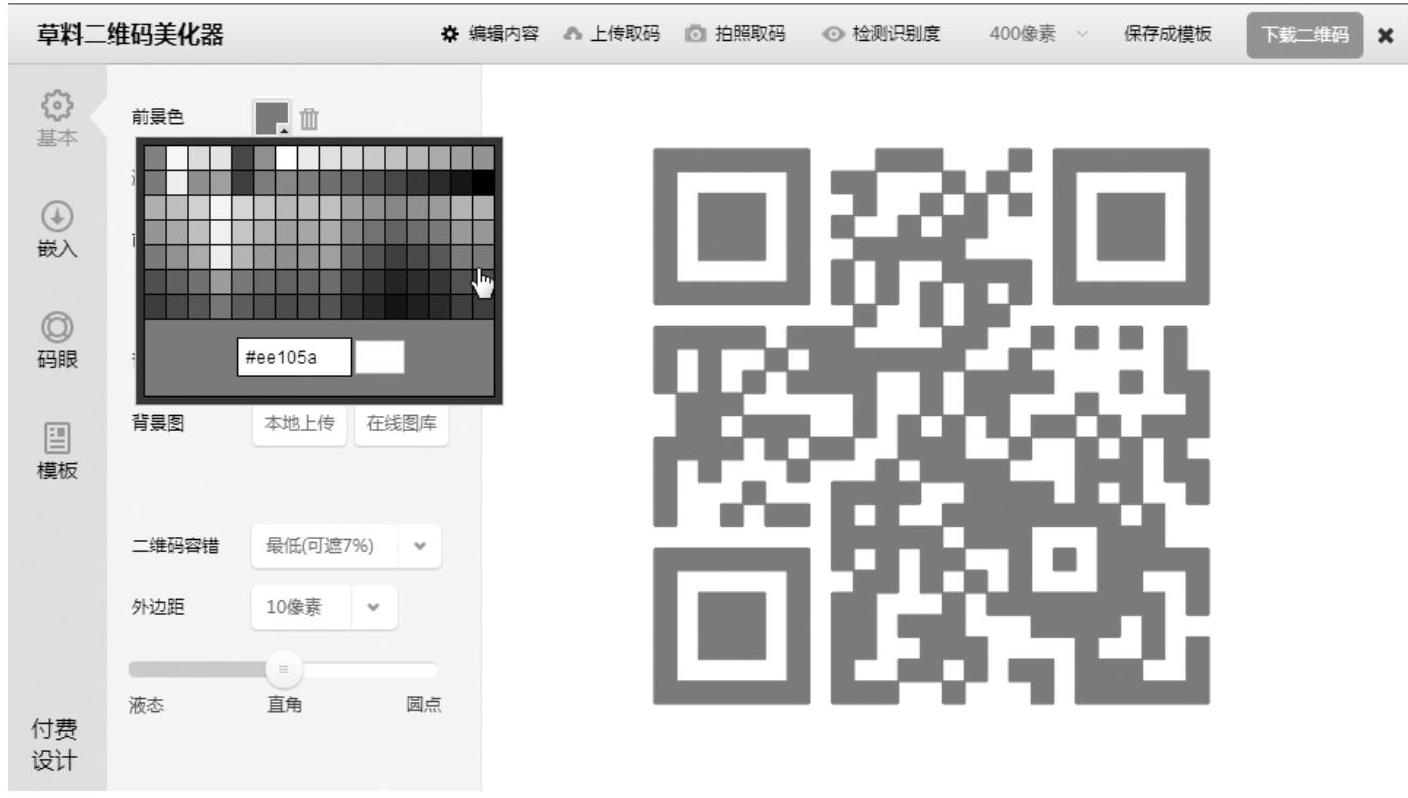
Task: Close the beautifier with the X icon
Action: click(1385, 36)
